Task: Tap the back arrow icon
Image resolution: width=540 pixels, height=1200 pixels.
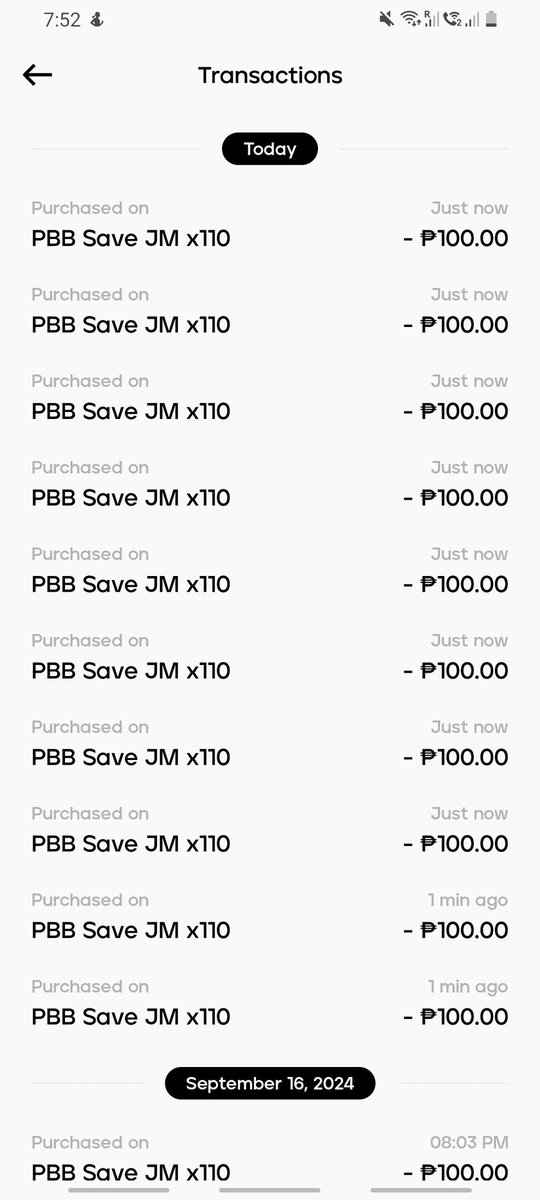Action: (x=37, y=75)
